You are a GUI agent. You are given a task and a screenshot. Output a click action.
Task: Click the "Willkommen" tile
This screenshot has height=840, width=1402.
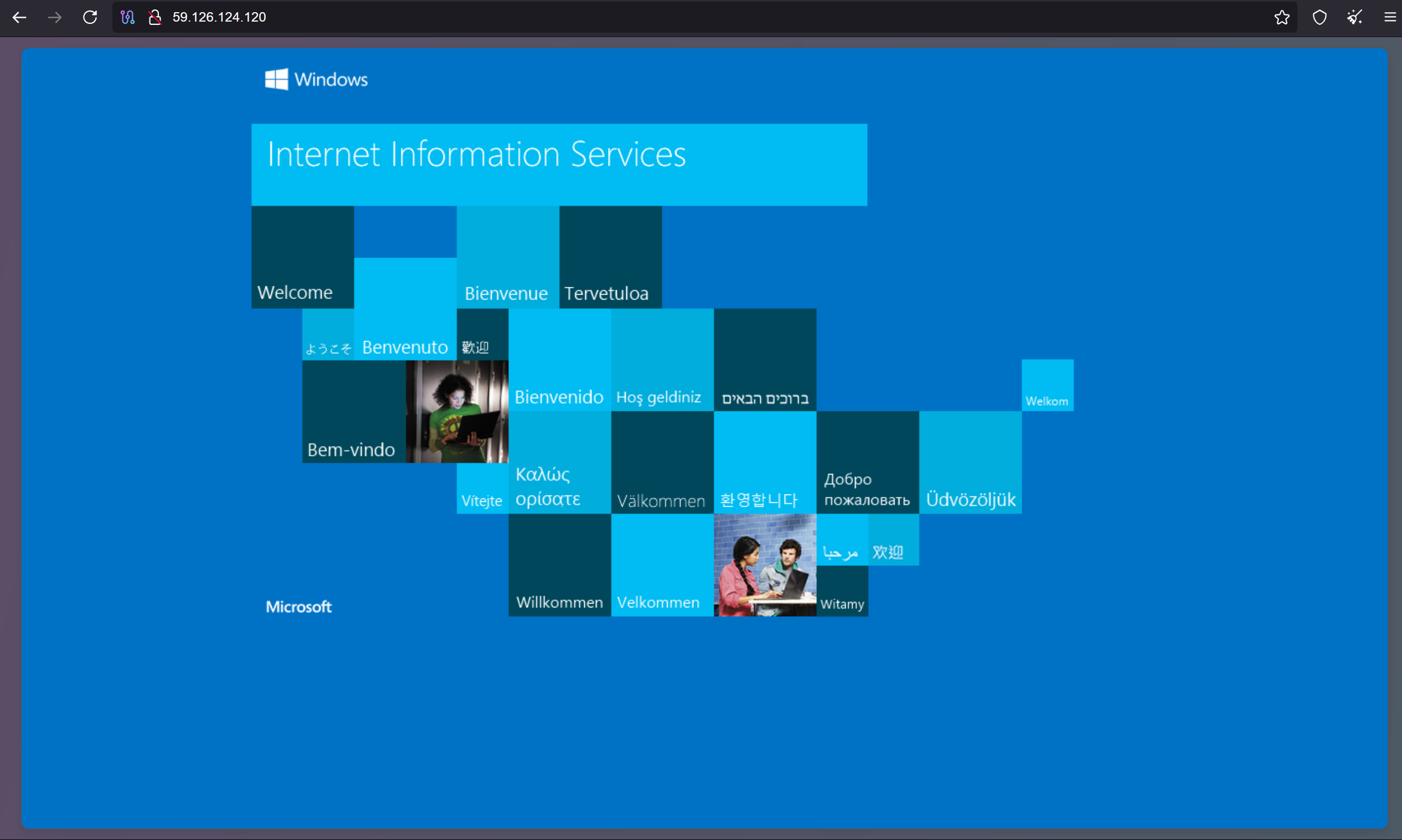click(559, 565)
